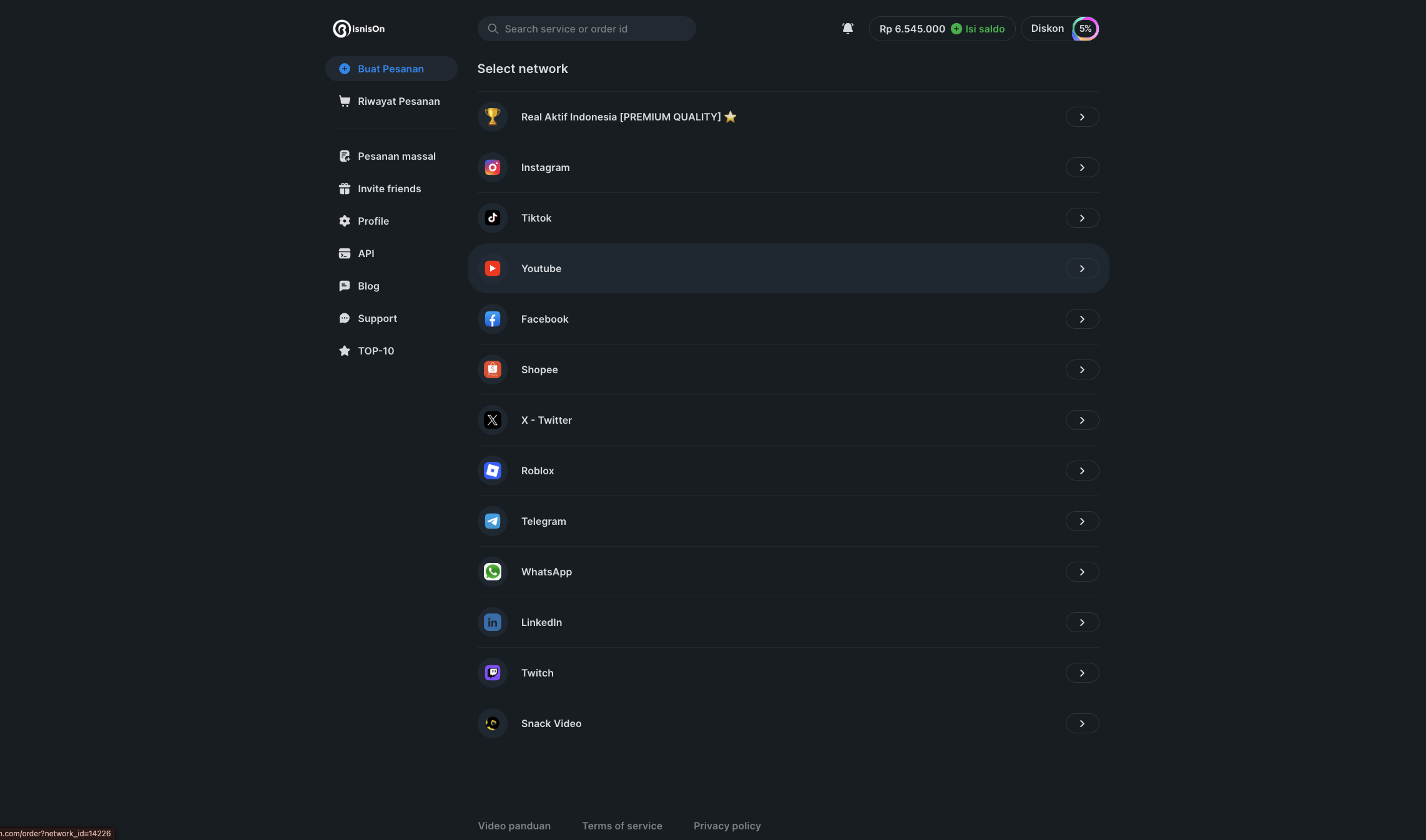1426x840 pixels.
Task: Click the Telegram paper plane icon
Action: coord(493,521)
